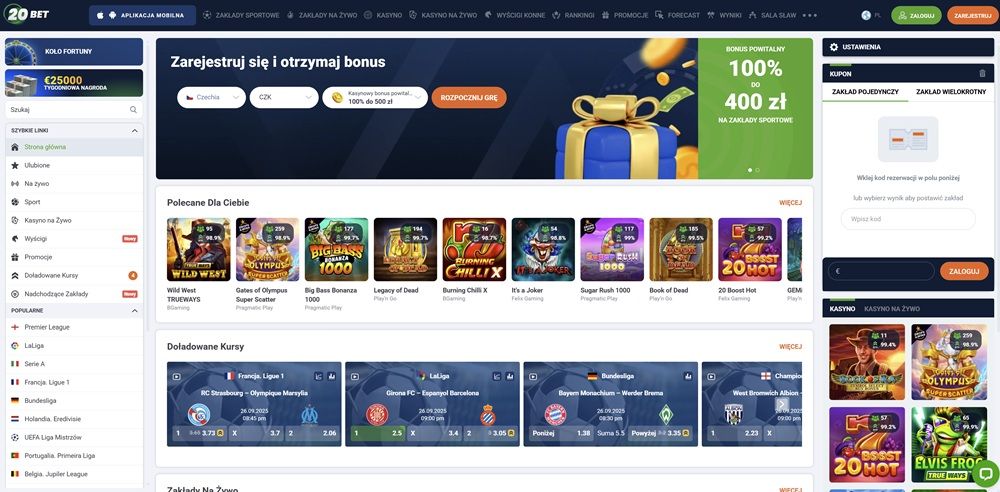Select the second banner slide dot
1000x492 pixels.
click(757, 170)
